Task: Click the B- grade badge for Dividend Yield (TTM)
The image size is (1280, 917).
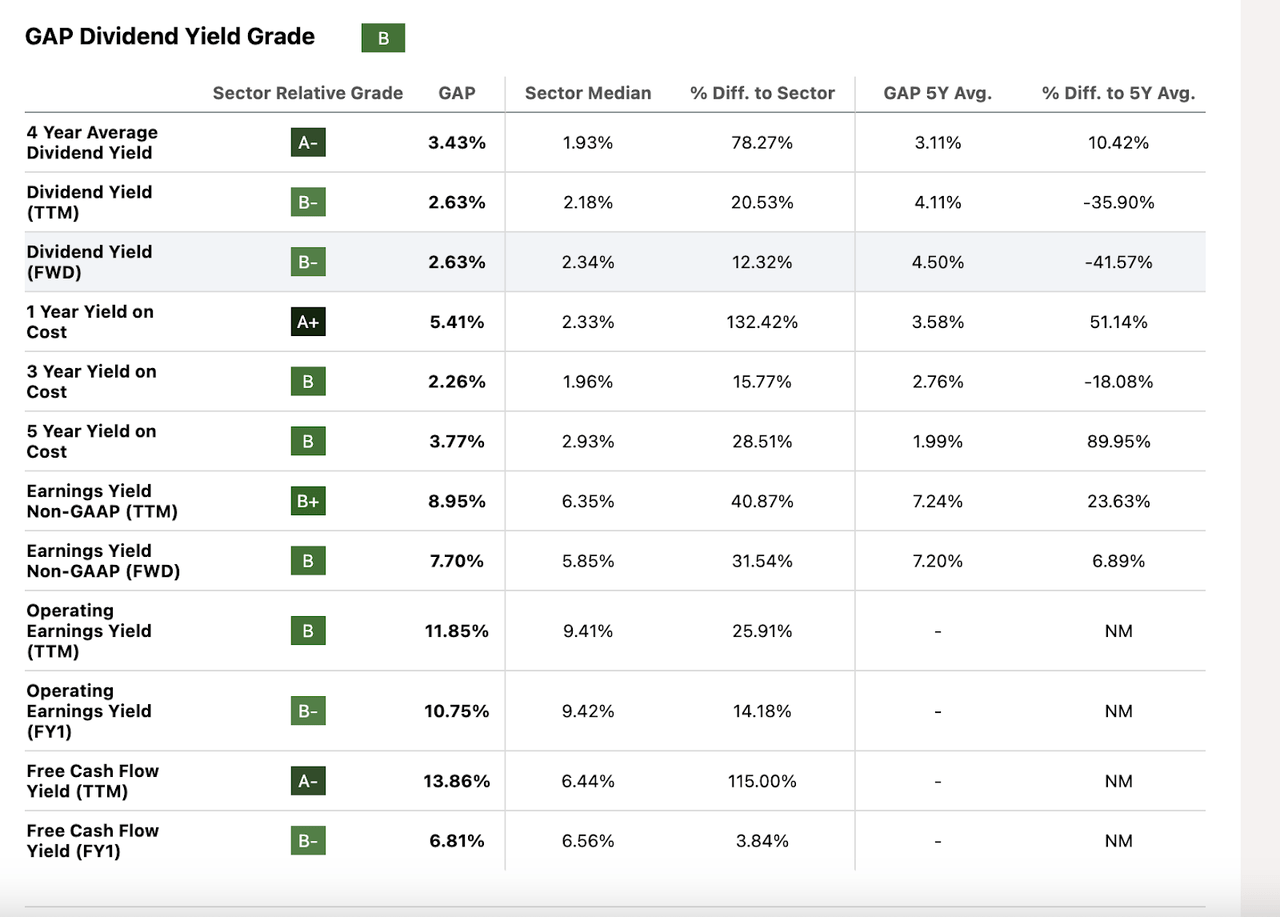Action: click(308, 202)
